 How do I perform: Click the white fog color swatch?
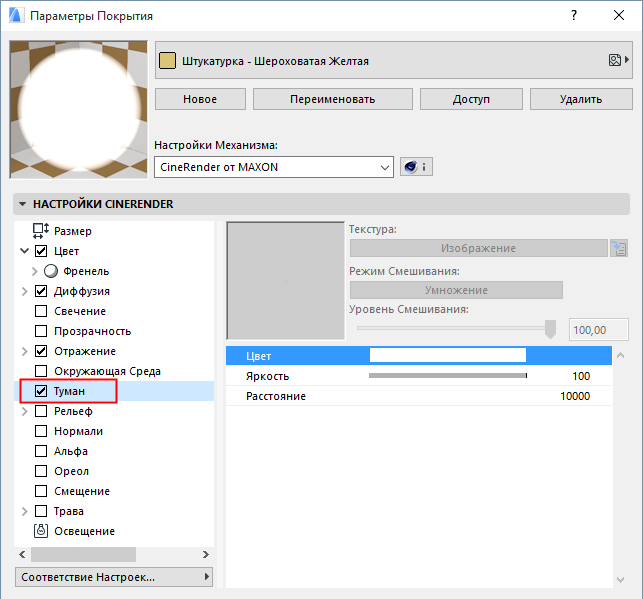(448, 355)
